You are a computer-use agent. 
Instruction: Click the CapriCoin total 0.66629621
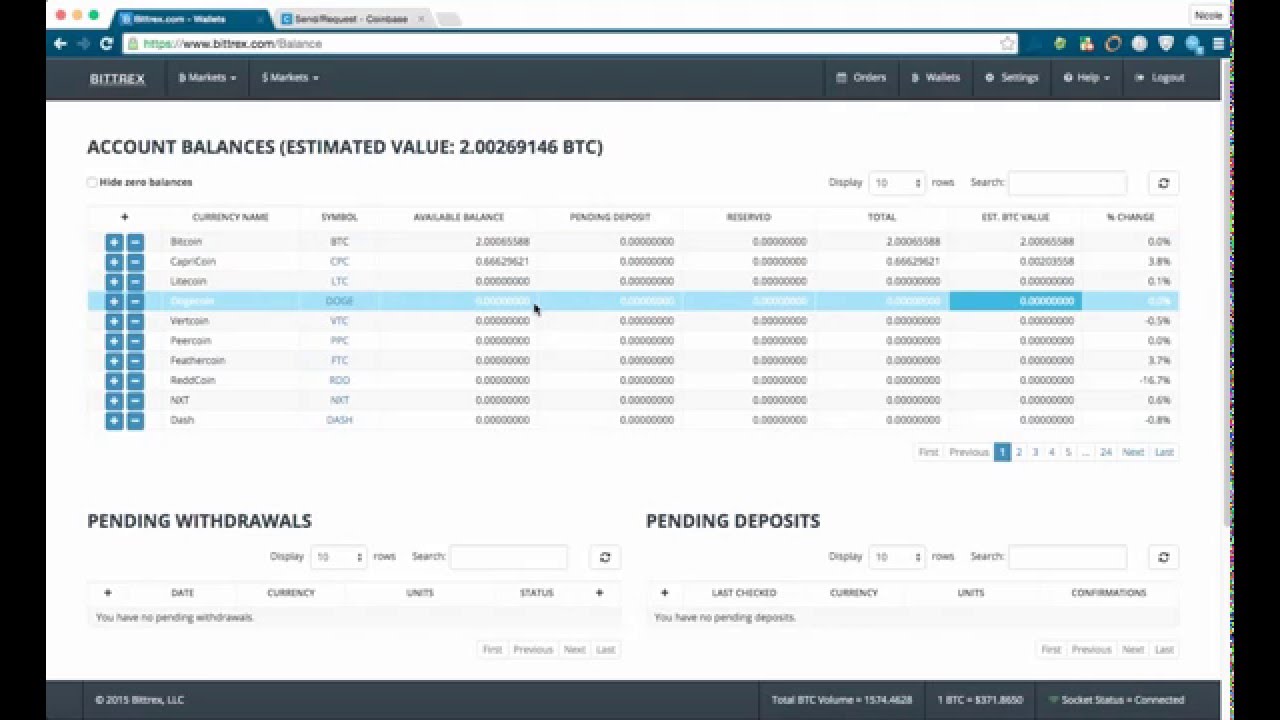point(913,262)
